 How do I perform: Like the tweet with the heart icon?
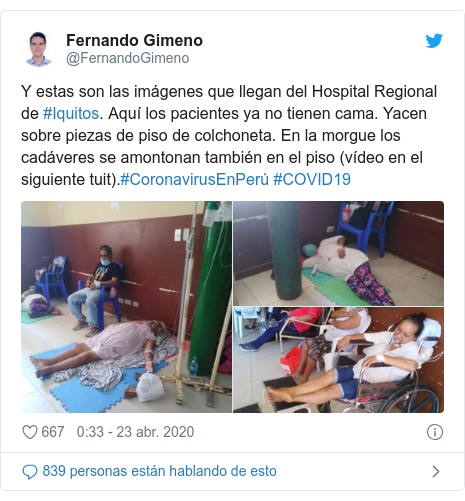pos(30,432)
